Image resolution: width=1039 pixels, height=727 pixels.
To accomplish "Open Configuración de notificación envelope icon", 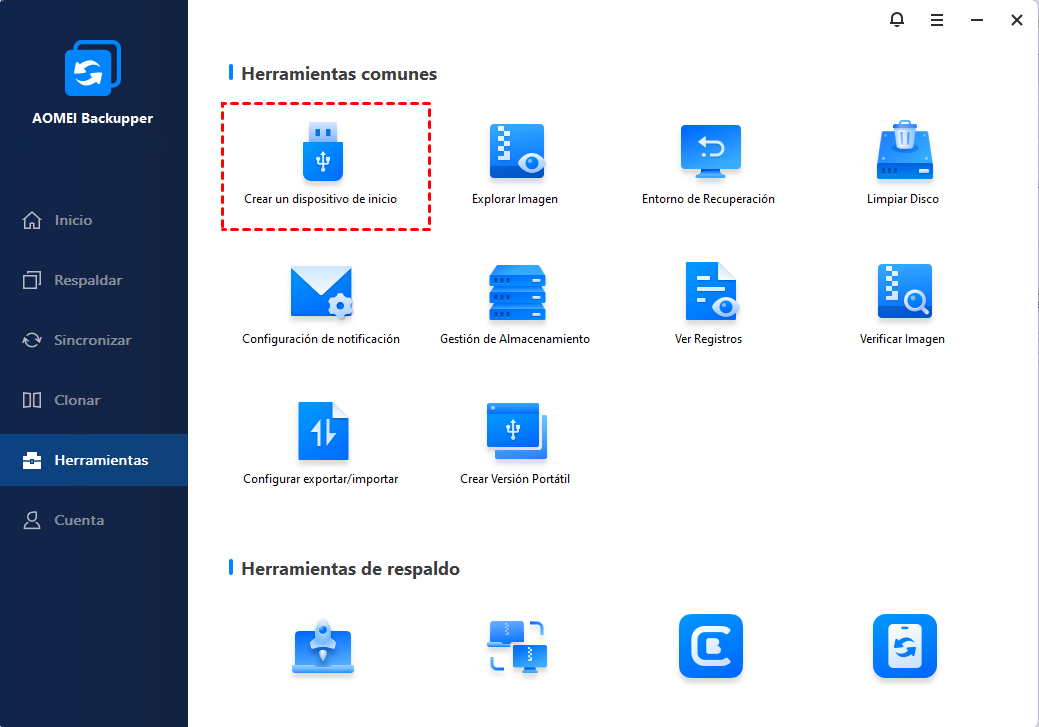I will [x=322, y=292].
